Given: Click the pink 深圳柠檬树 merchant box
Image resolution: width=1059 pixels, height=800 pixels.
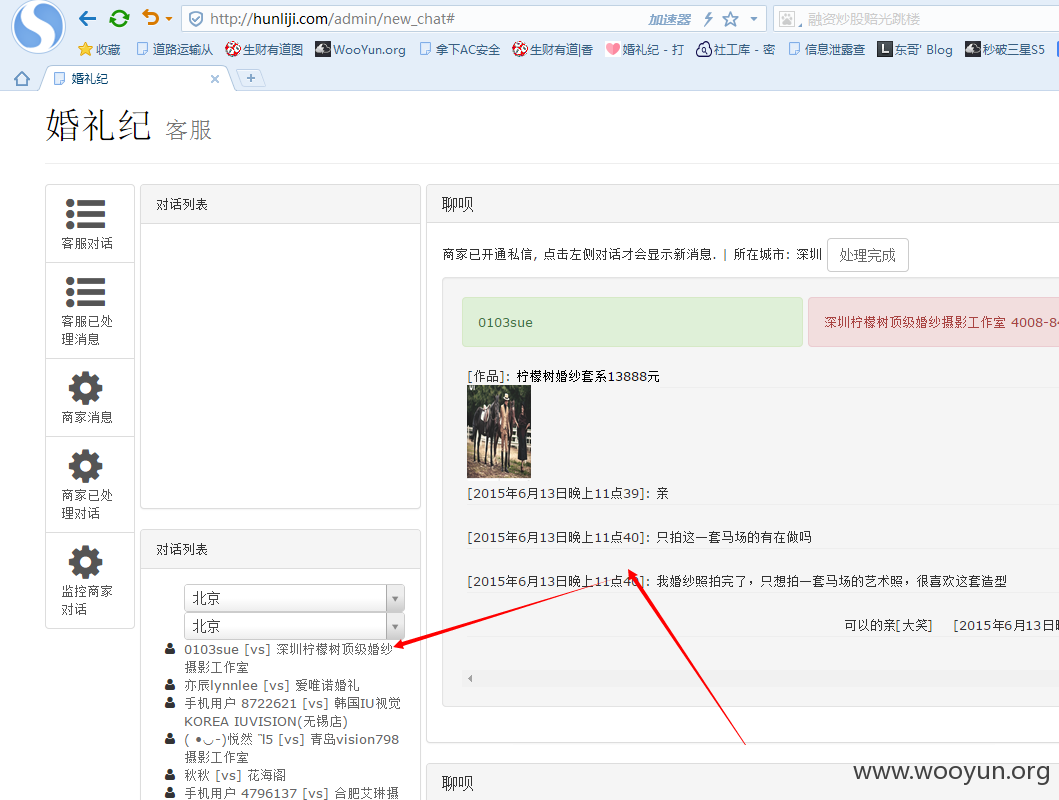Looking at the screenshot, I should 933,322.
